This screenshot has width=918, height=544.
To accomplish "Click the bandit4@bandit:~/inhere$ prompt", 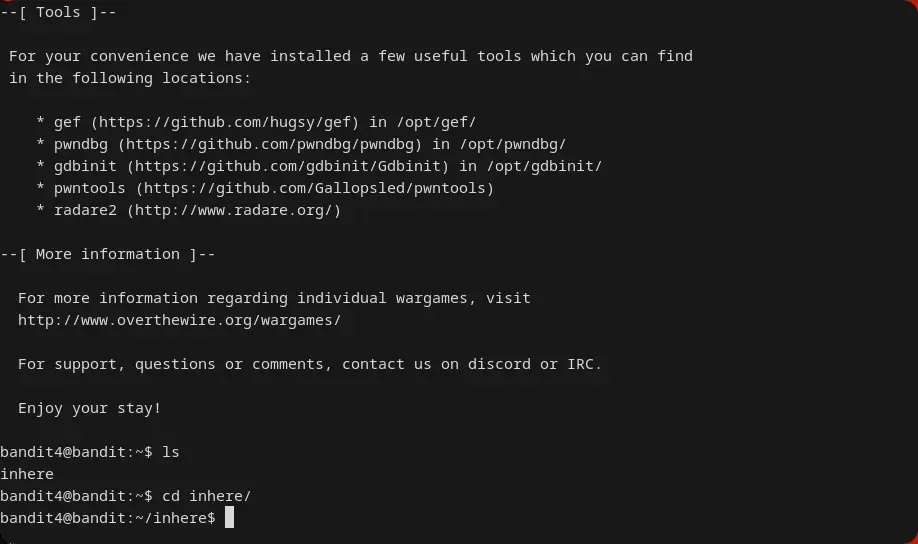I will [x=107, y=518].
